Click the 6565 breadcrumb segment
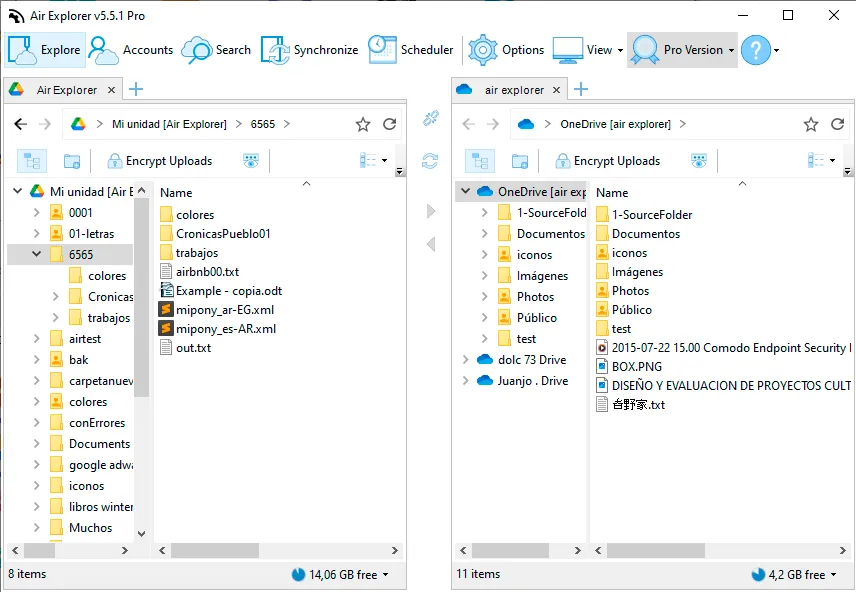856x592 pixels. 263,124
